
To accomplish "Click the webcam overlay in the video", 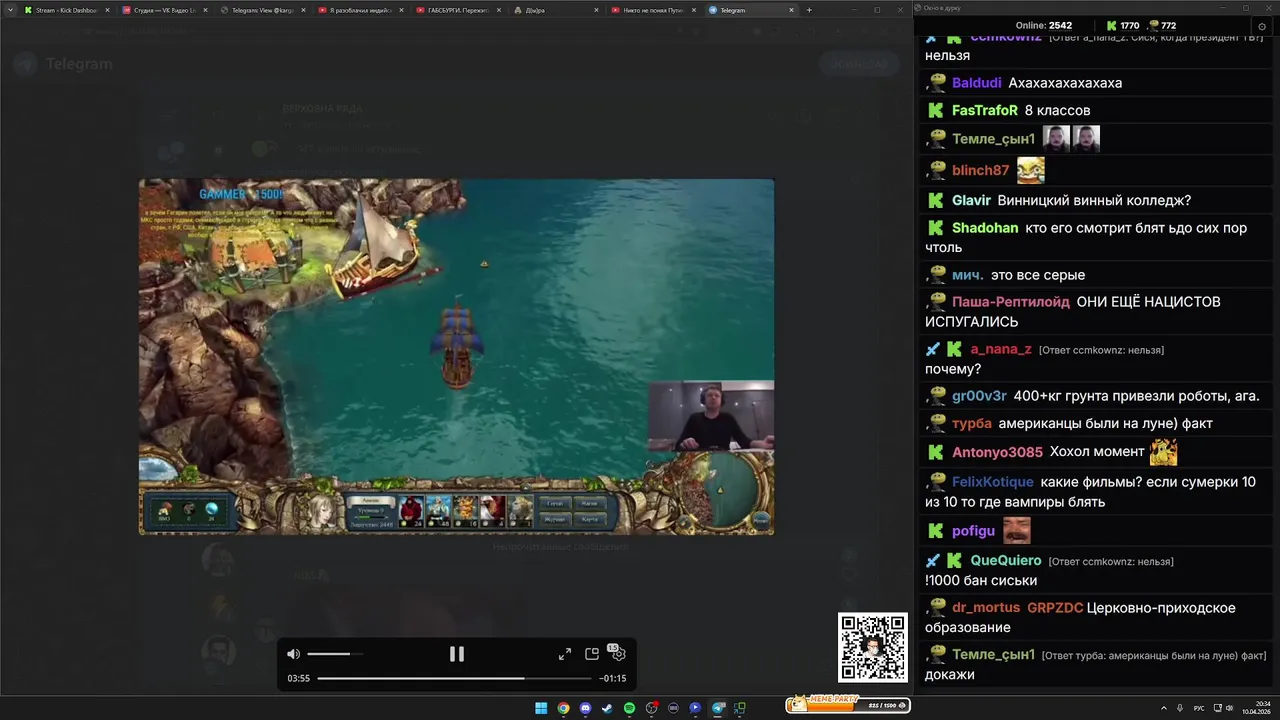I will coord(711,415).
